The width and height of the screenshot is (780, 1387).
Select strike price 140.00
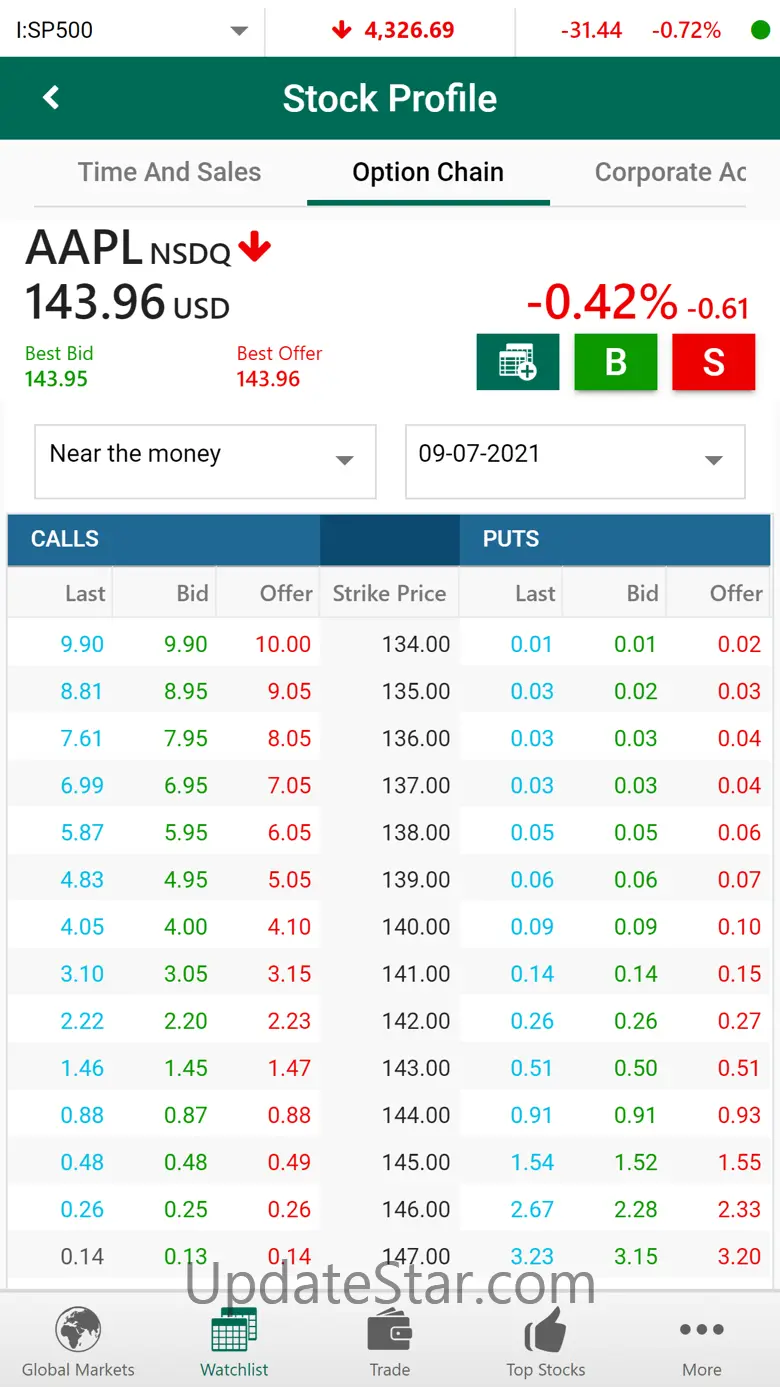[416, 926]
